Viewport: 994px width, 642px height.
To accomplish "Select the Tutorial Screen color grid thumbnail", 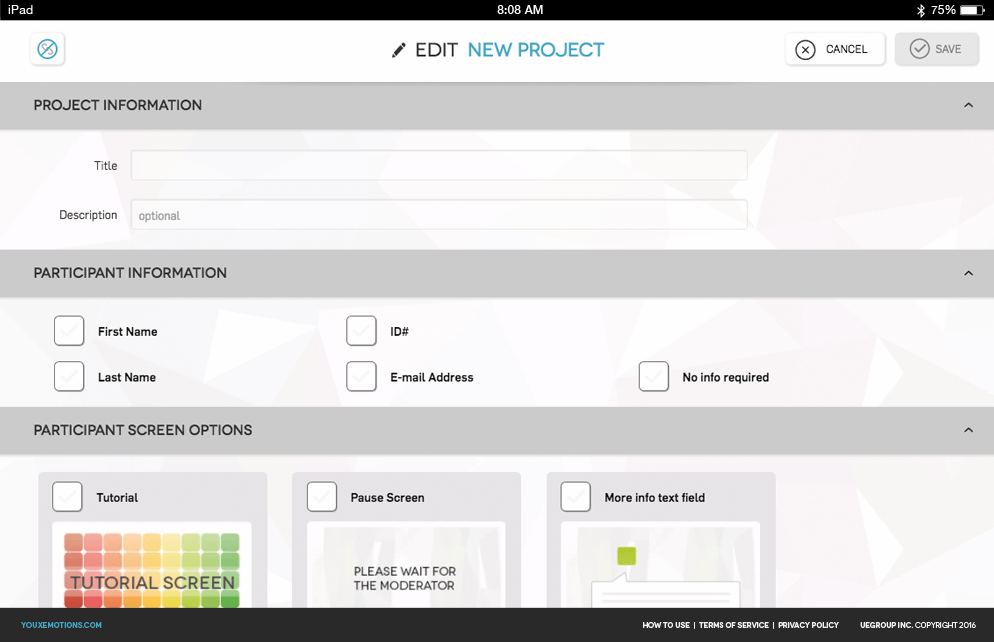I will 152,568.
